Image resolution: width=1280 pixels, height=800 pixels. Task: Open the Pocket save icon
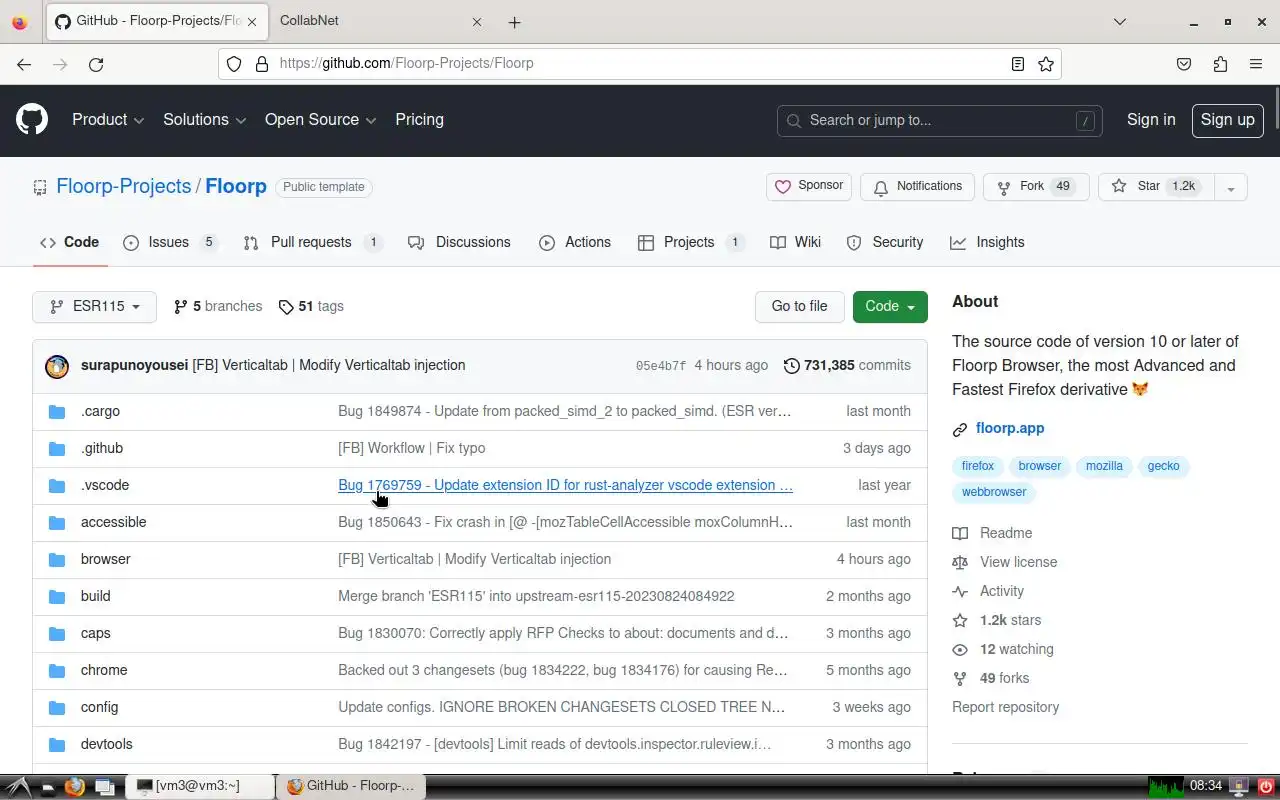(1184, 64)
